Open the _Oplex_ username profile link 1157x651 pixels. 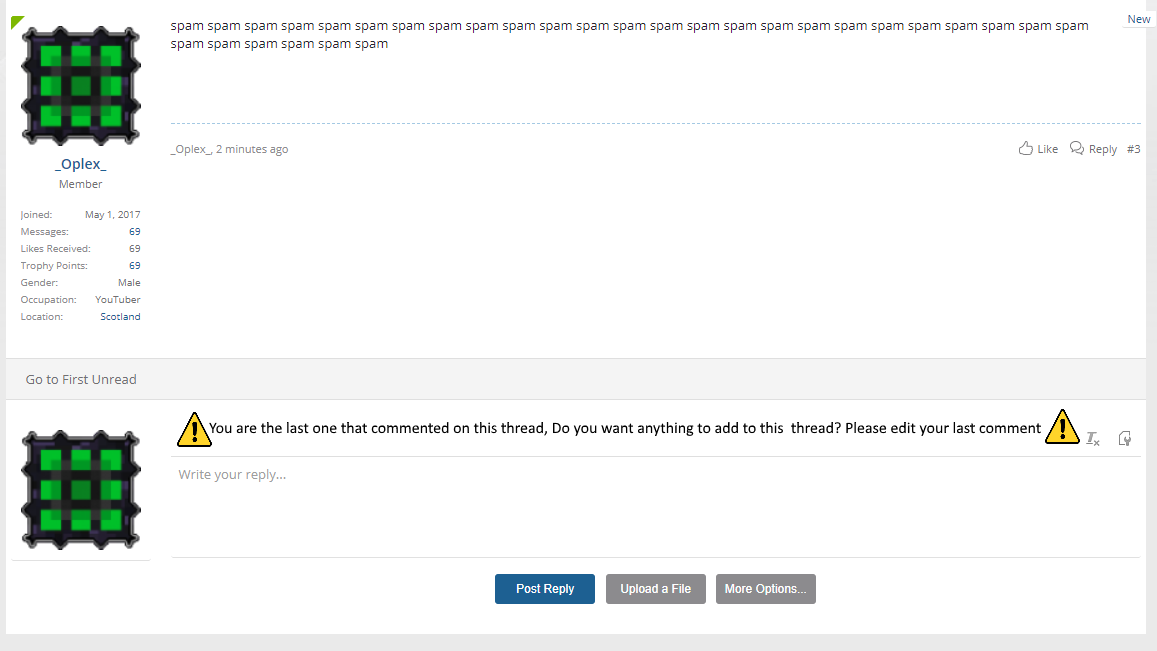[80, 164]
